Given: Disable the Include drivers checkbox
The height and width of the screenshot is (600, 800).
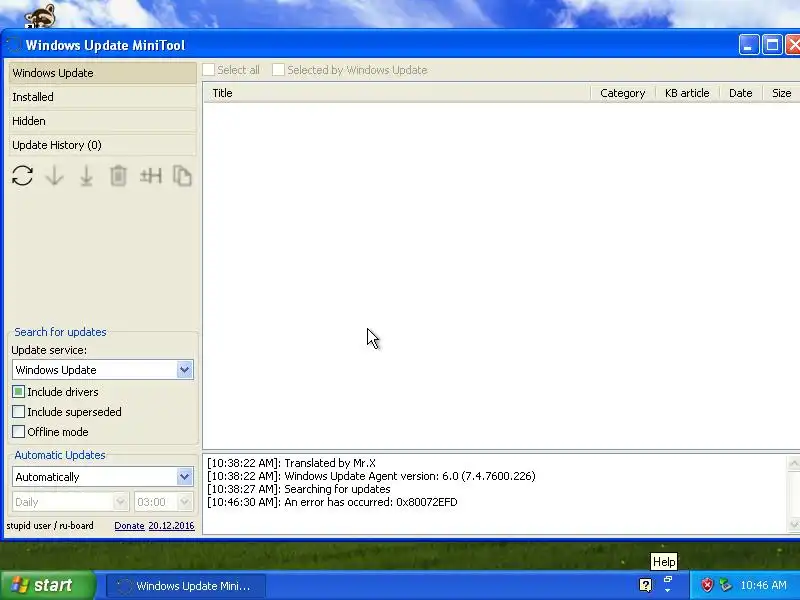Looking at the screenshot, I should pyautogui.click(x=18, y=392).
